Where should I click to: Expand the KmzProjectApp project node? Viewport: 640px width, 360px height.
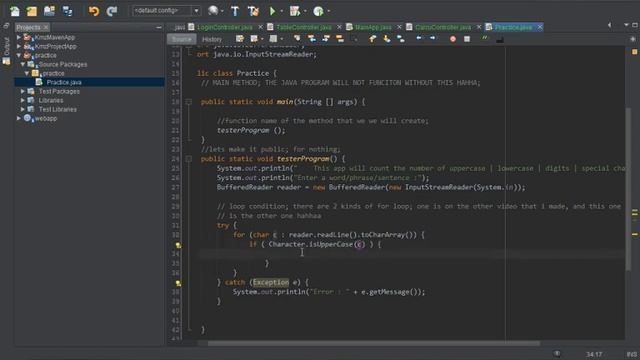(19, 46)
